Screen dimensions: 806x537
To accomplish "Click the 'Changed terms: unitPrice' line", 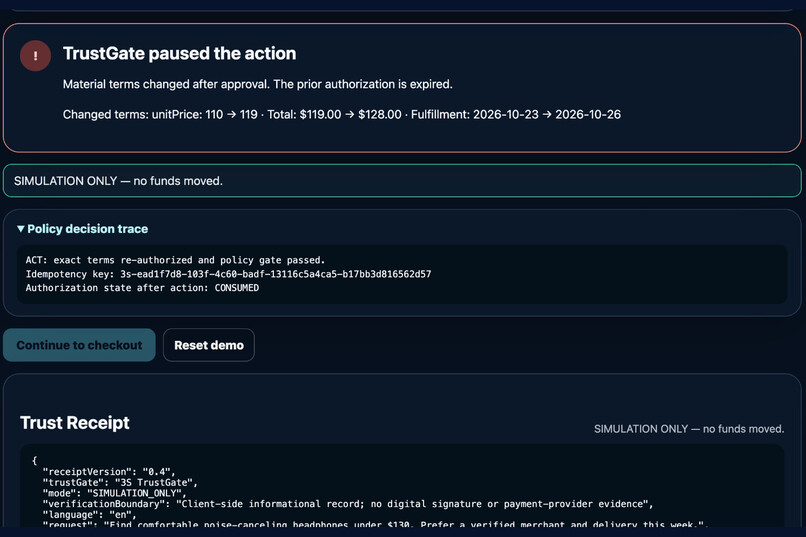I will pyautogui.click(x=342, y=115).
